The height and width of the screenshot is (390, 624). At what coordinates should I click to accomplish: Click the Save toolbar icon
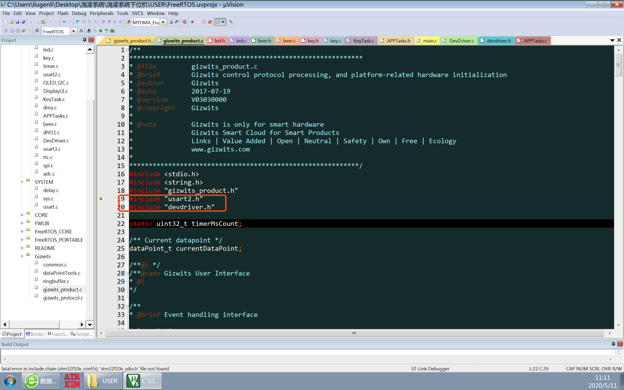tap(17, 22)
